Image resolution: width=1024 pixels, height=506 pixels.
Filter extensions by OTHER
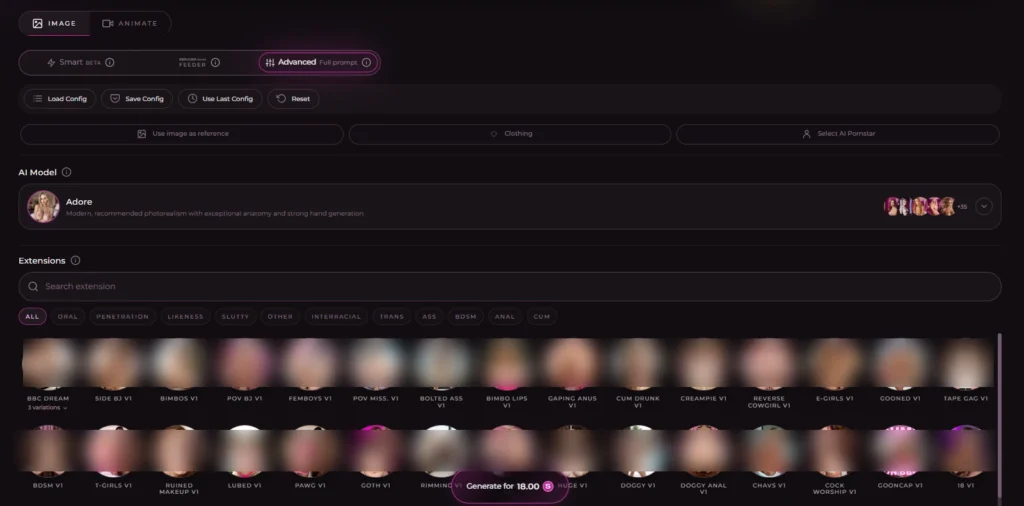(x=280, y=317)
